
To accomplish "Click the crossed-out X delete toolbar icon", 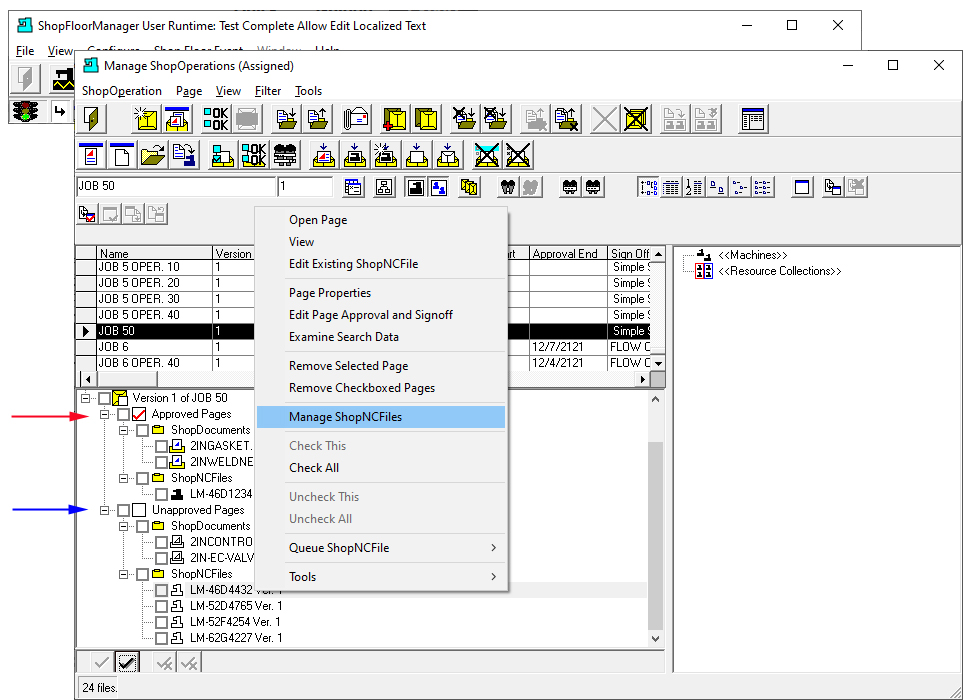I will [604, 119].
